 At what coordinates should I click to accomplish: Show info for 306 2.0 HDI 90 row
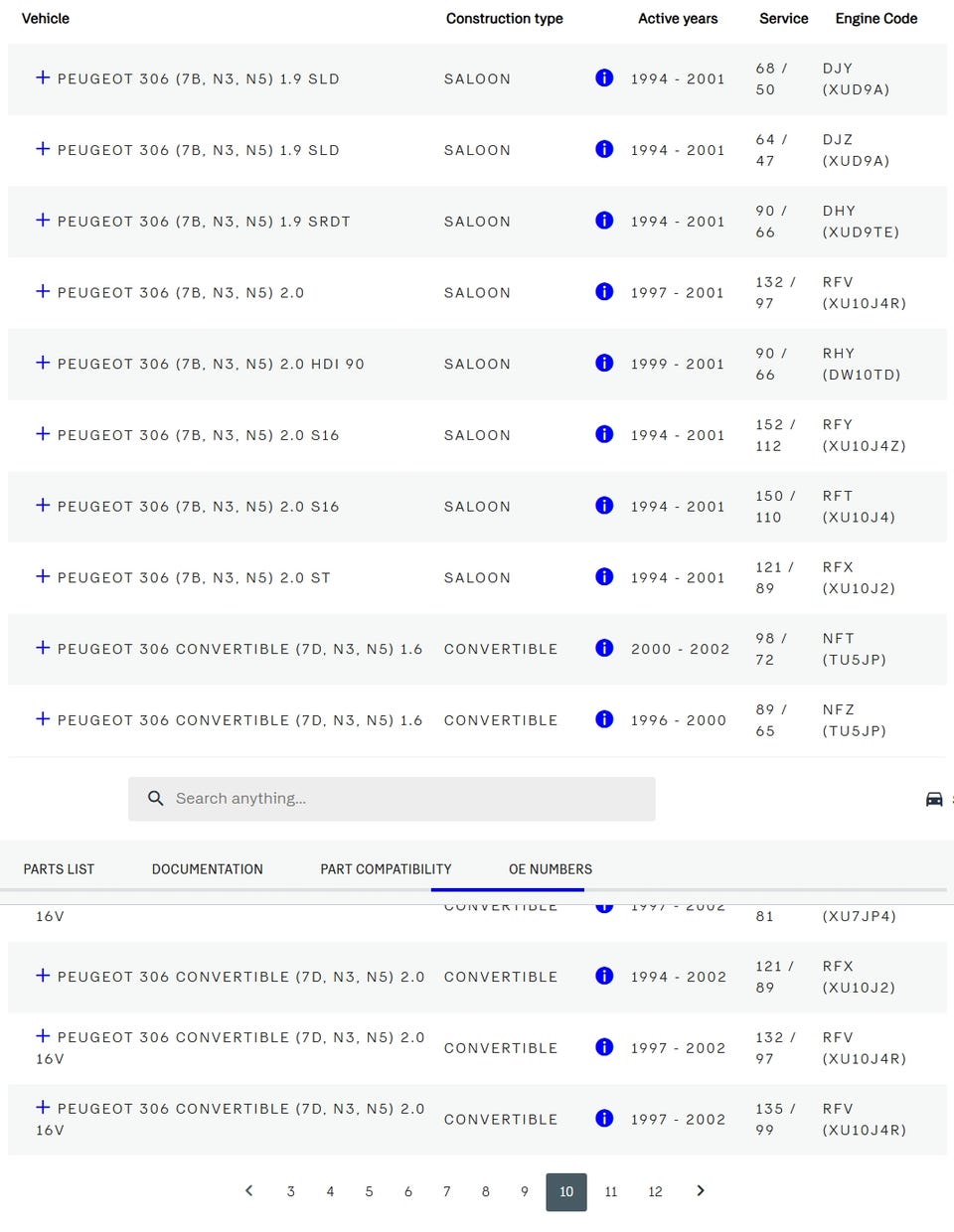point(604,363)
